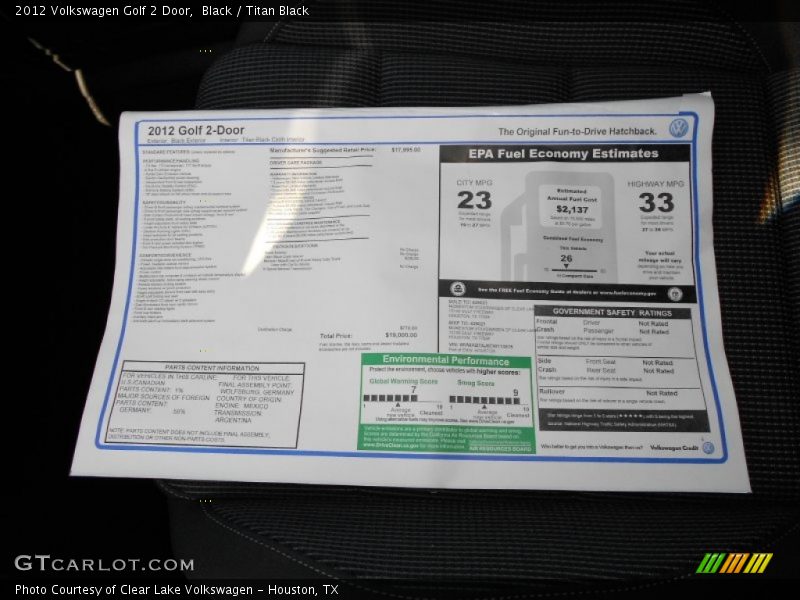Click the total price amount $19,000.00
This screenshot has width=800, height=600.
[x=401, y=335]
